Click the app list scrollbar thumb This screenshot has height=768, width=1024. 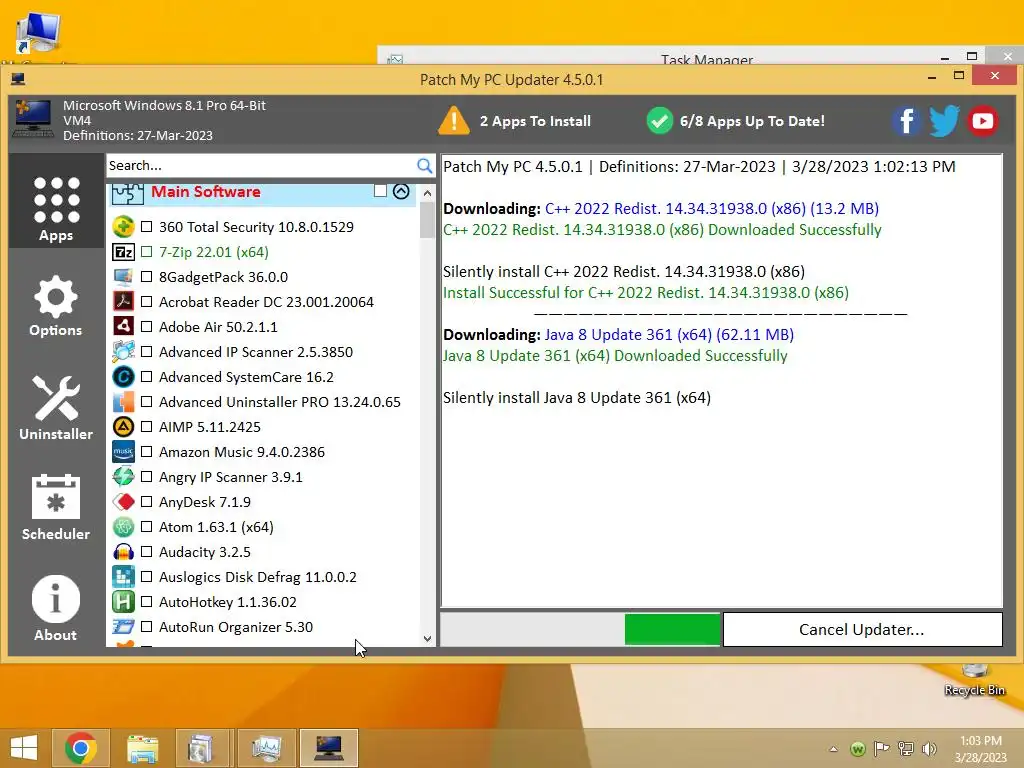pos(427,220)
